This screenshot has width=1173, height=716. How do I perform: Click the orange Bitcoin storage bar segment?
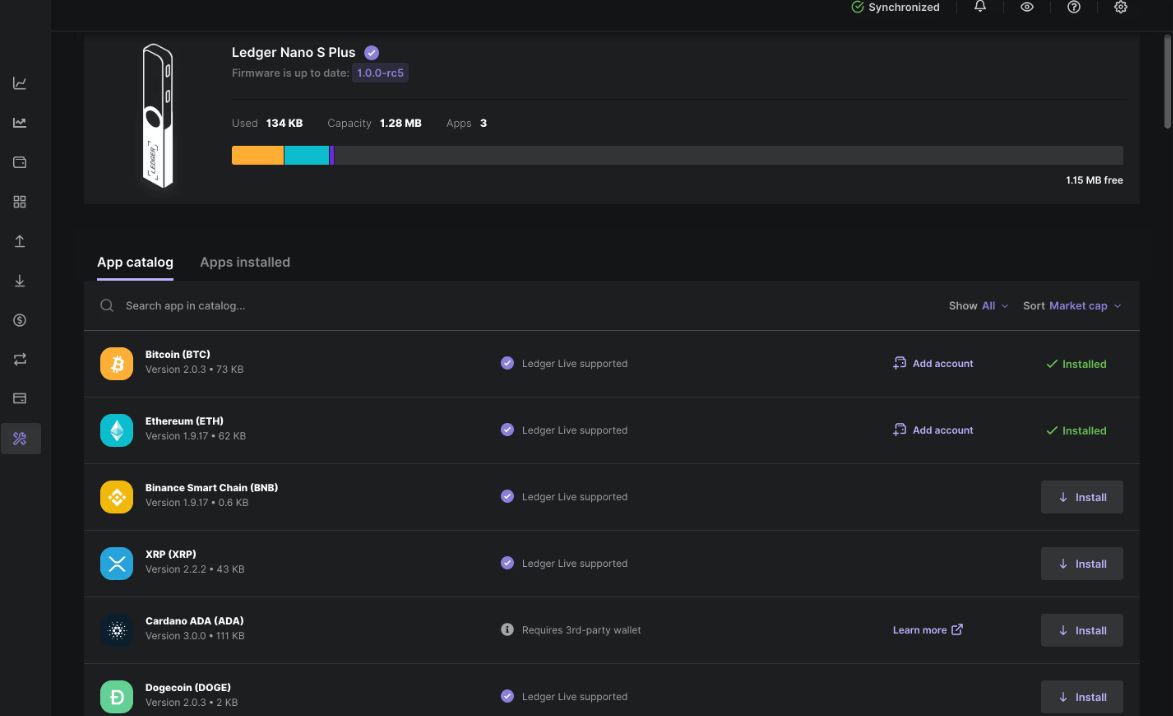coord(257,156)
